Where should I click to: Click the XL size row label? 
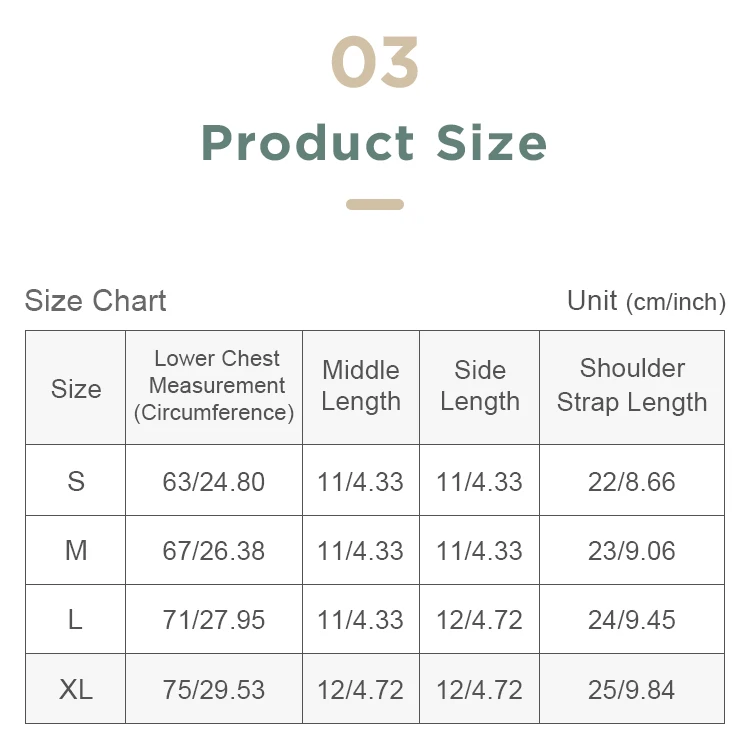click(x=76, y=689)
